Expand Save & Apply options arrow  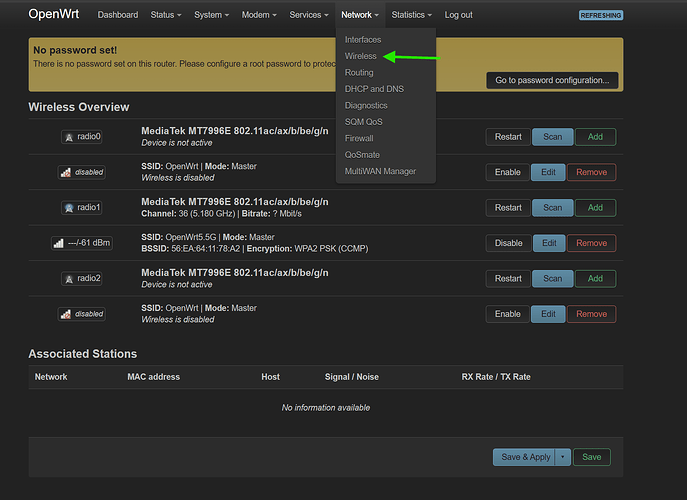(563, 457)
